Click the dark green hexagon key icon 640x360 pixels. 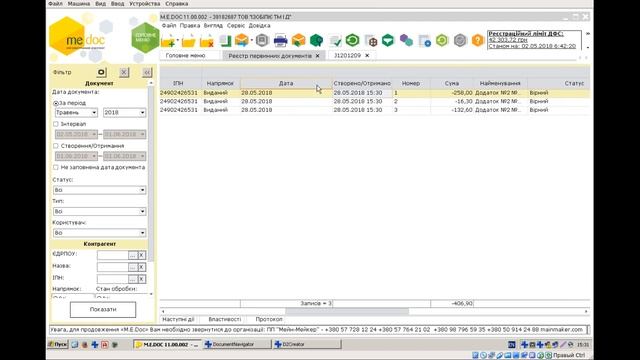pos(316,40)
